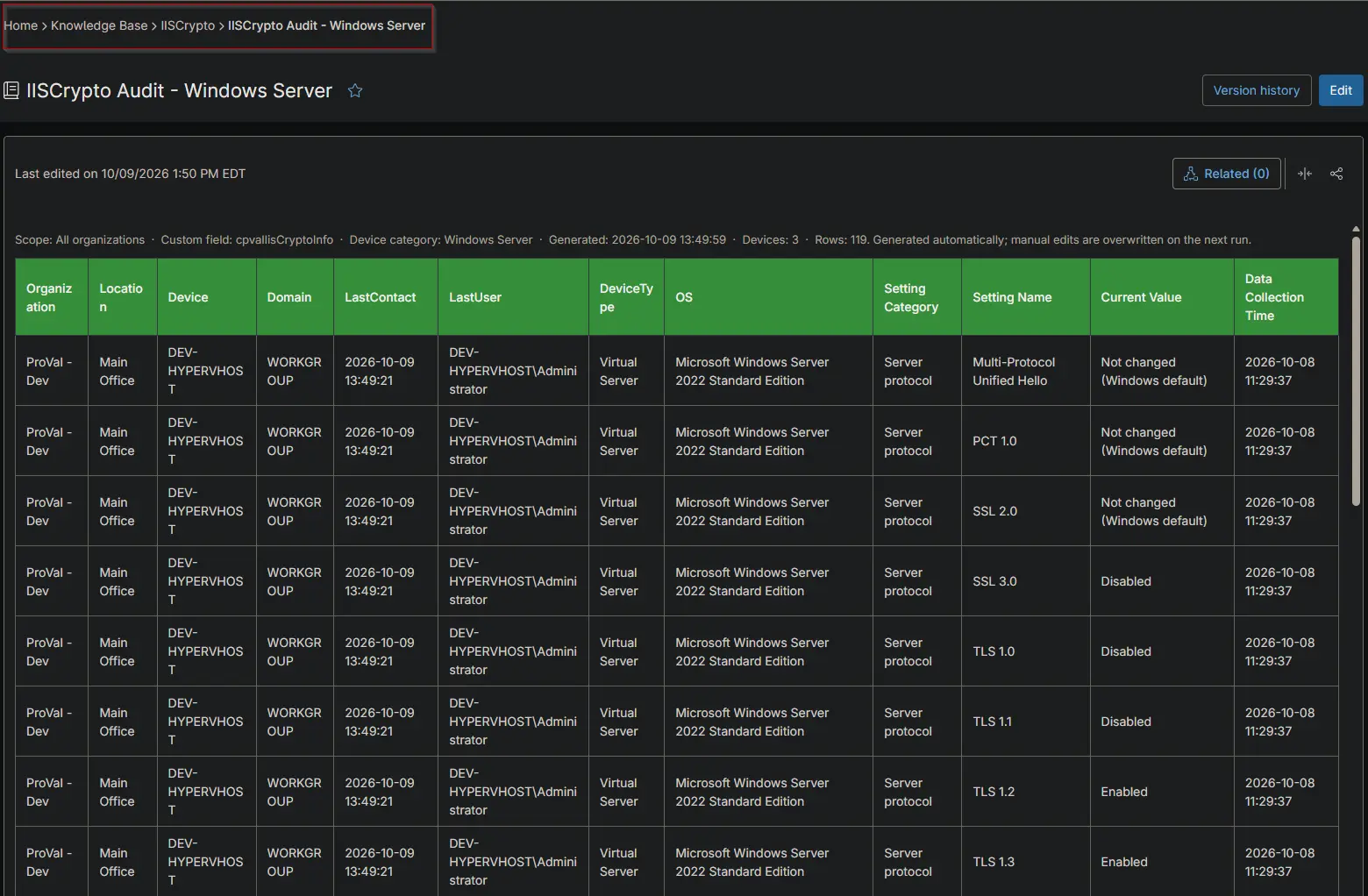Click Not changed value in PCT 1.0 row
The width and height of the screenshot is (1368, 896).
(1154, 441)
